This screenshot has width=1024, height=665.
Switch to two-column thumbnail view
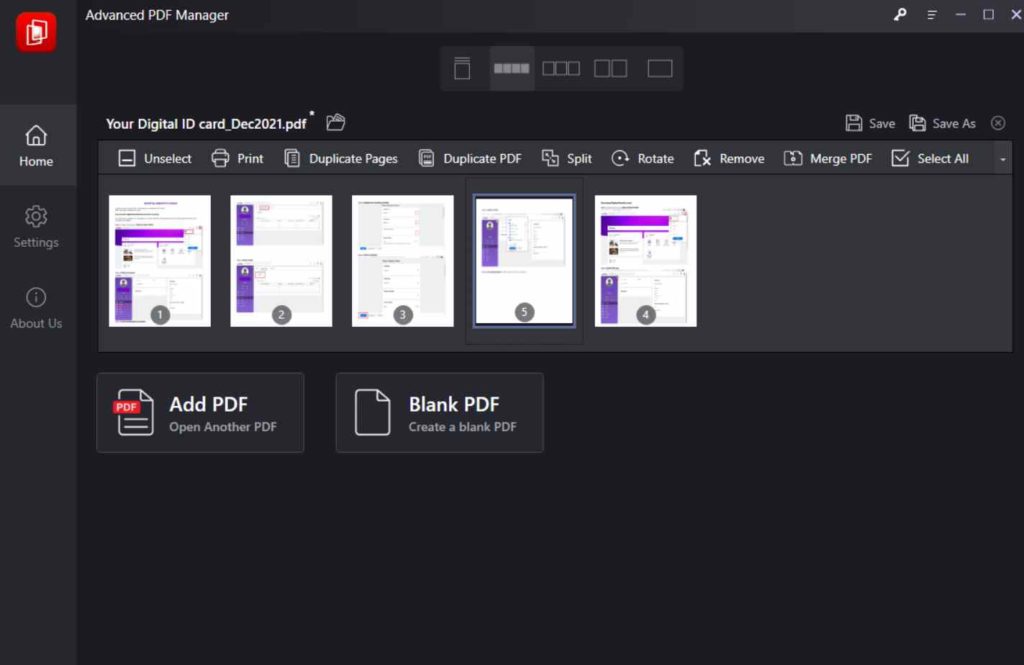611,68
